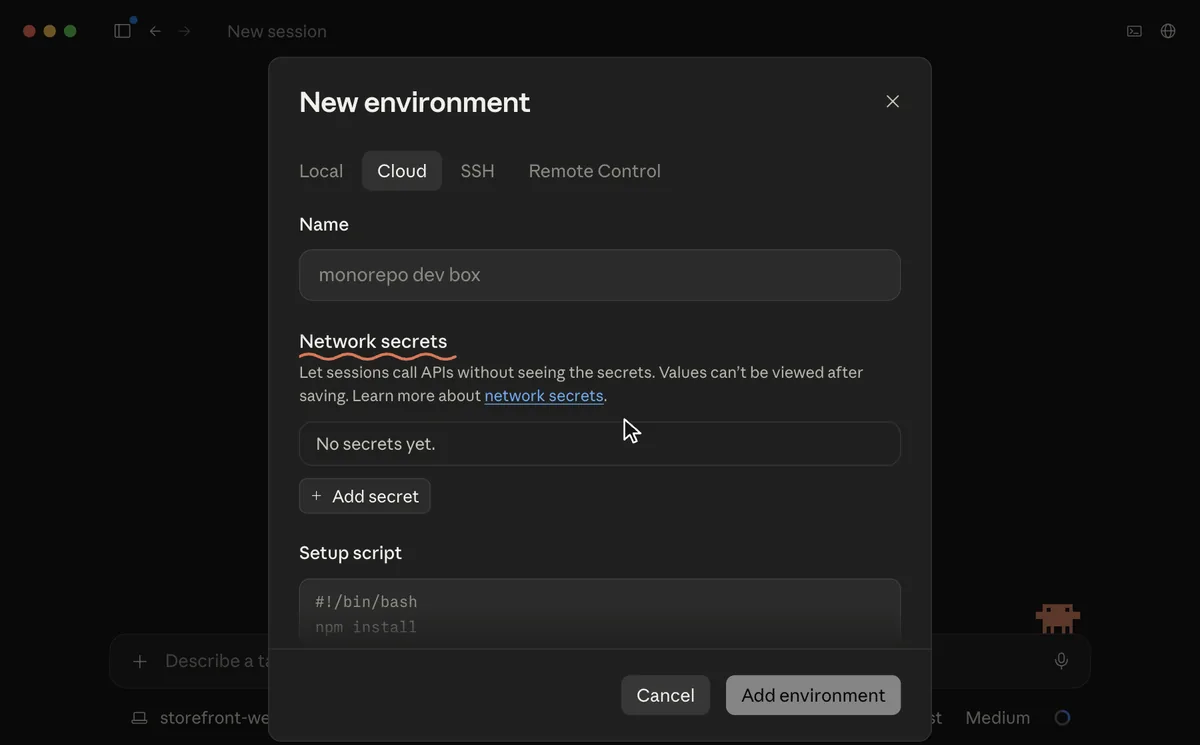Image resolution: width=1200 pixels, height=745 pixels.
Task: Select the Cloud tab
Action: pos(402,171)
